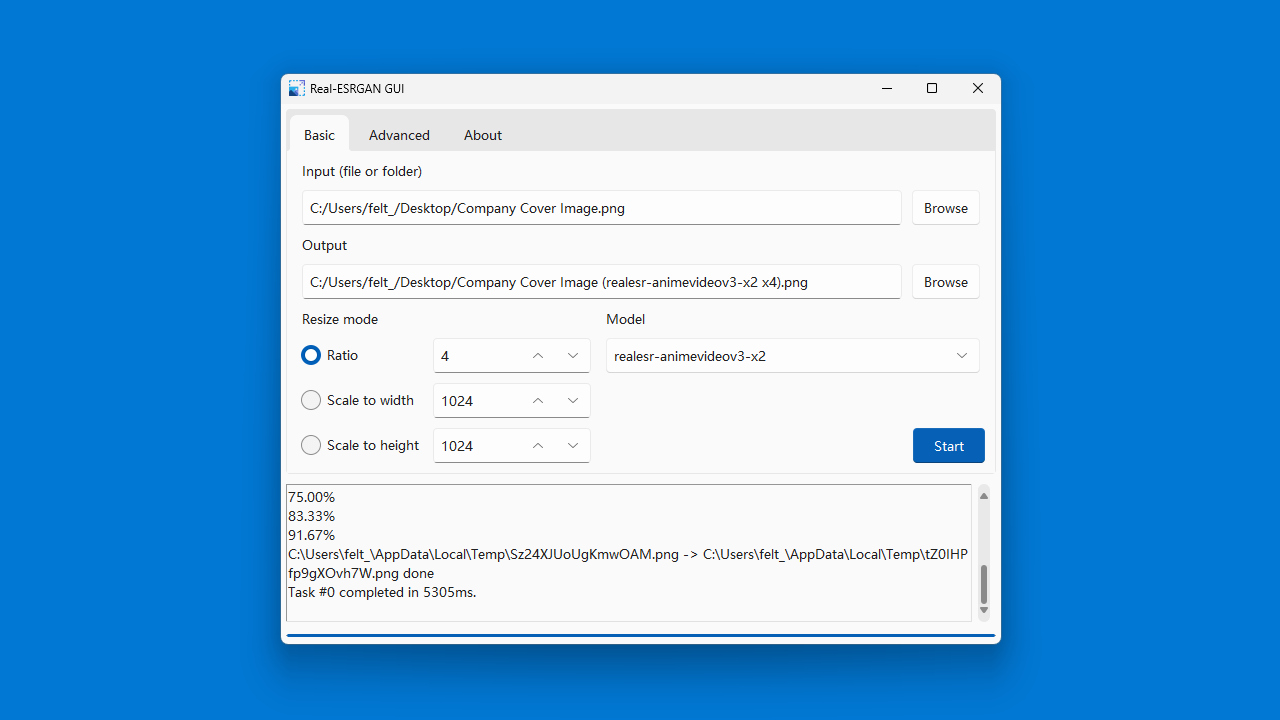The height and width of the screenshot is (720, 1280).
Task: Click the log scrollbar down arrow
Action: click(984, 610)
